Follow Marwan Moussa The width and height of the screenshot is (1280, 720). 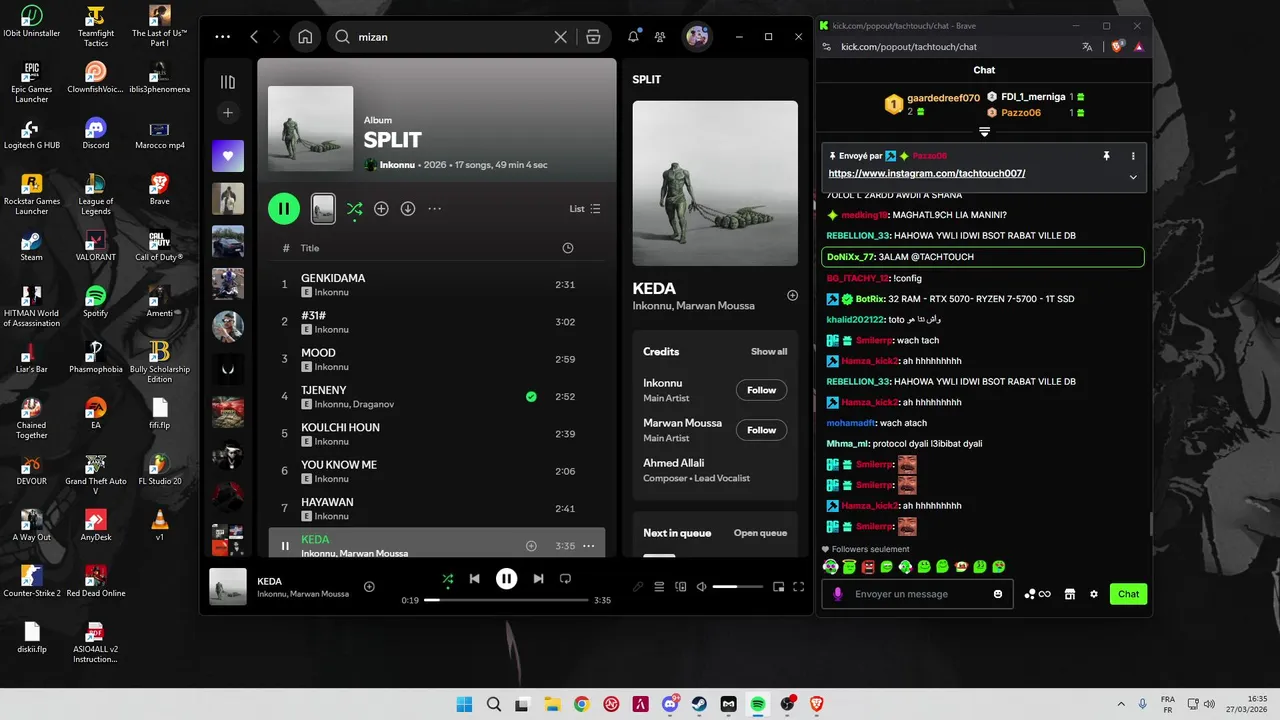coord(761,430)
